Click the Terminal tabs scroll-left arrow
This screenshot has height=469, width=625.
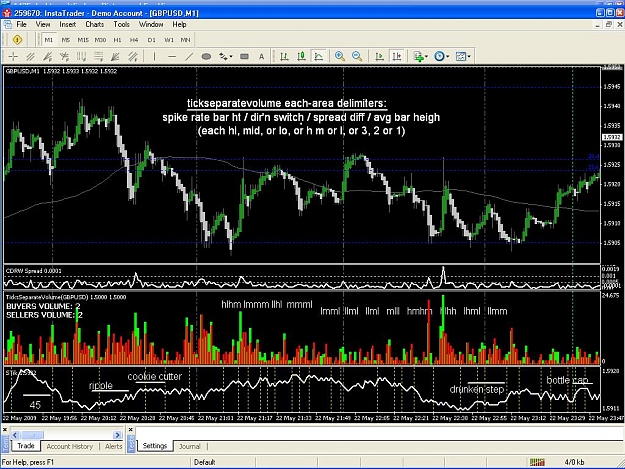[x=15, y=435]
